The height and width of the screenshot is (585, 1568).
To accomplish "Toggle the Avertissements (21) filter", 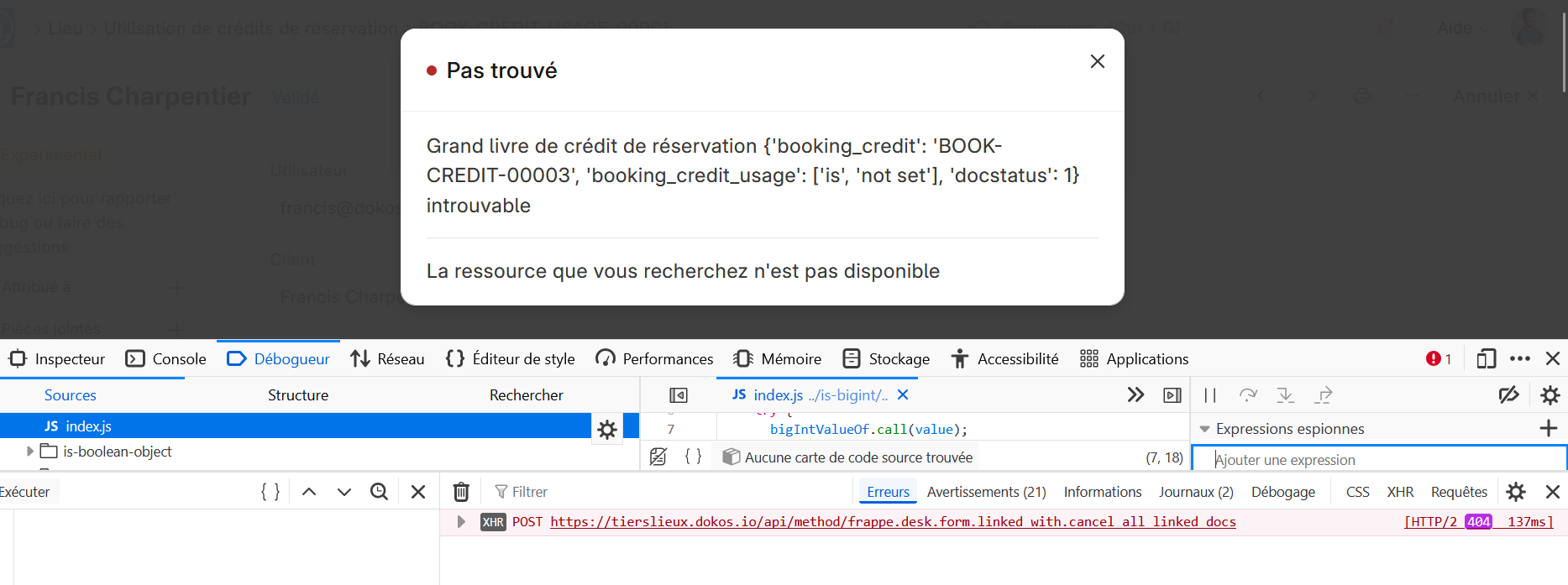I will [986, 492].
